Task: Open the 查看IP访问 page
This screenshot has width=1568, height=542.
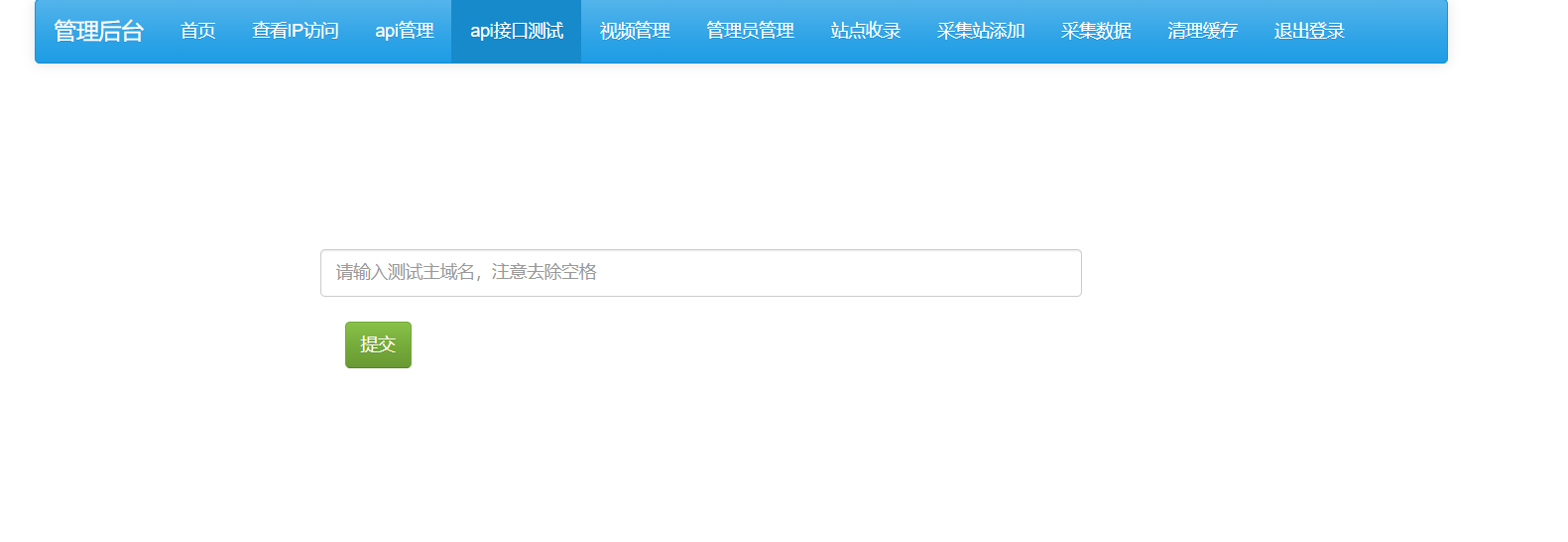Action: (295, 32)
